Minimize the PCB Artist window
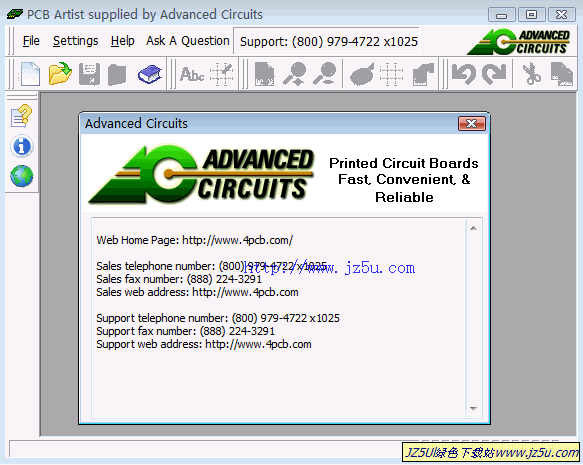The width and height of the screenshot is (583, 465). (x=502, y=15)
